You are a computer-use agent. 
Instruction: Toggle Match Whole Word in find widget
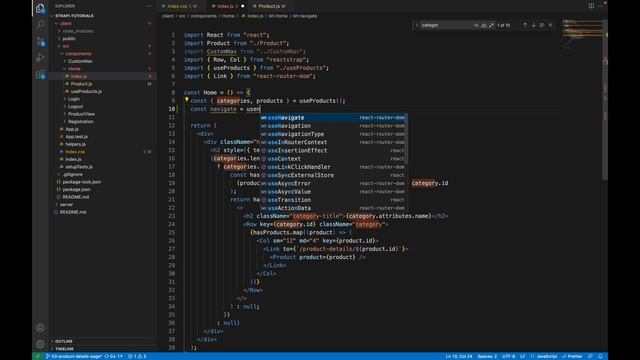[484, 25]
